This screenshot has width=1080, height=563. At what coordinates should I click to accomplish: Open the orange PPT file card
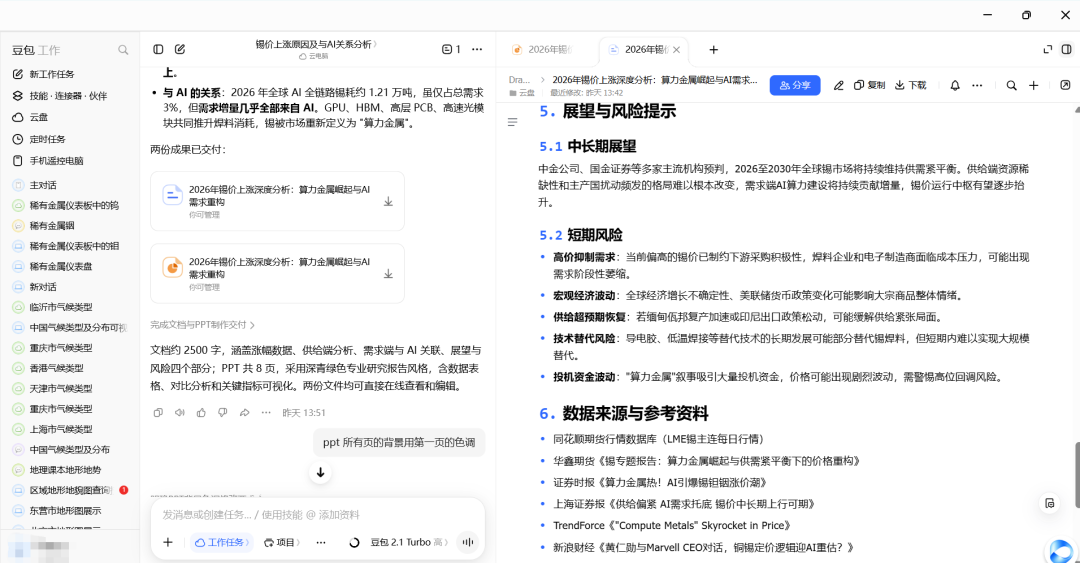click(x=172, y=267)
